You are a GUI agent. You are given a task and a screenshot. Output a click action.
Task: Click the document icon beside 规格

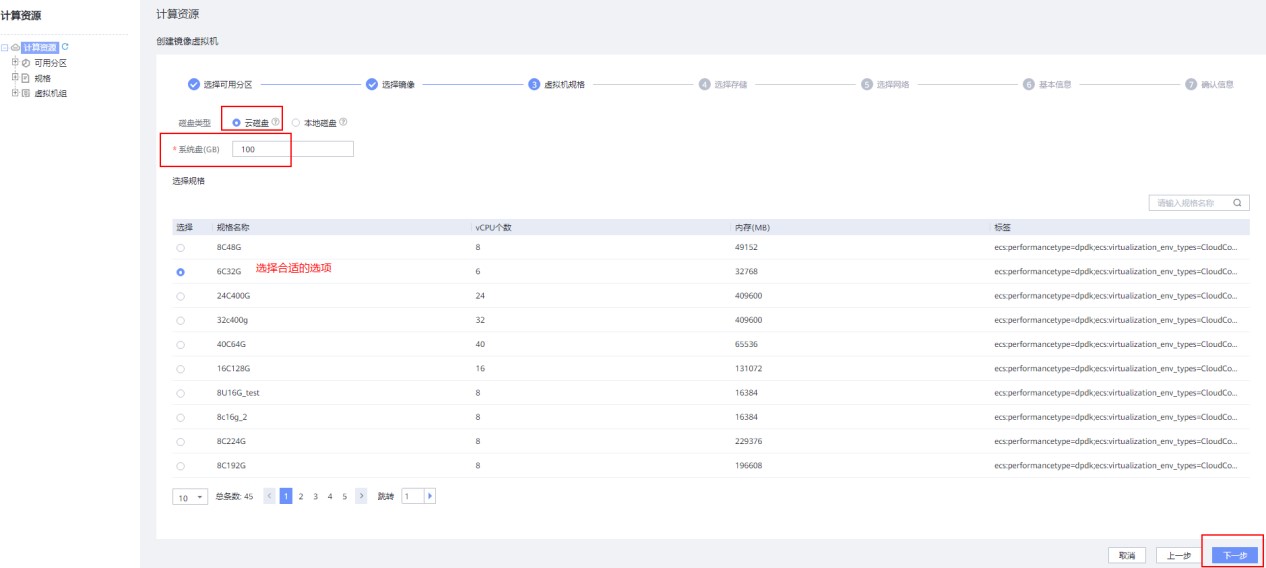[26, 77]
